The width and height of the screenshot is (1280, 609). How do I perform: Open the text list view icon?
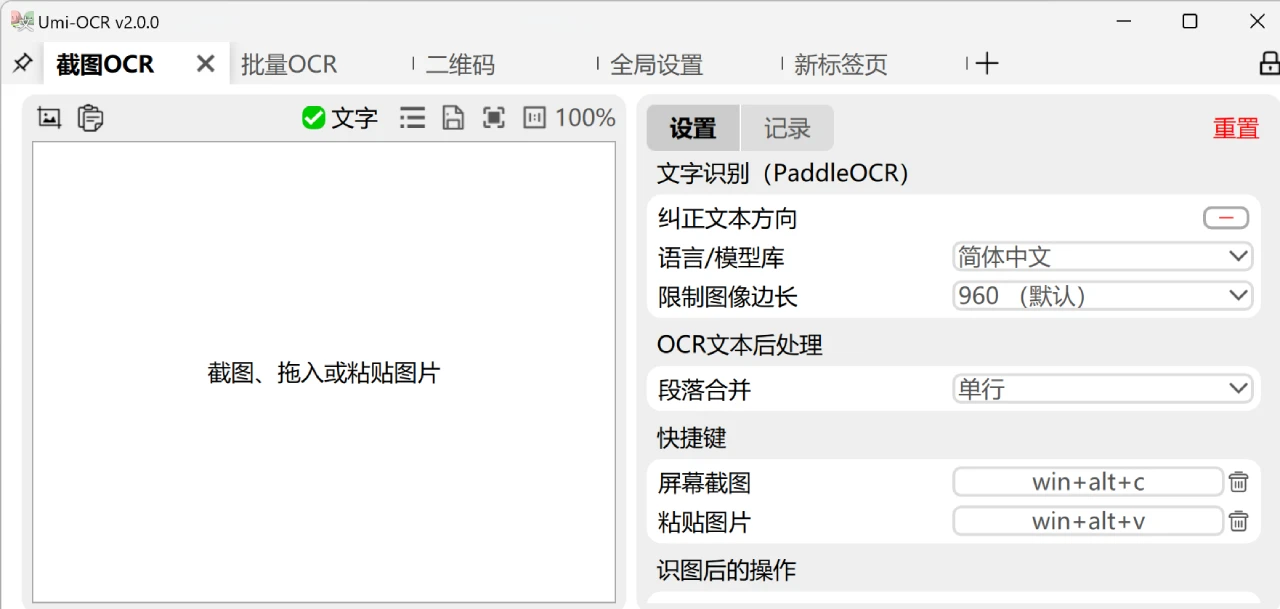(412, 118)
